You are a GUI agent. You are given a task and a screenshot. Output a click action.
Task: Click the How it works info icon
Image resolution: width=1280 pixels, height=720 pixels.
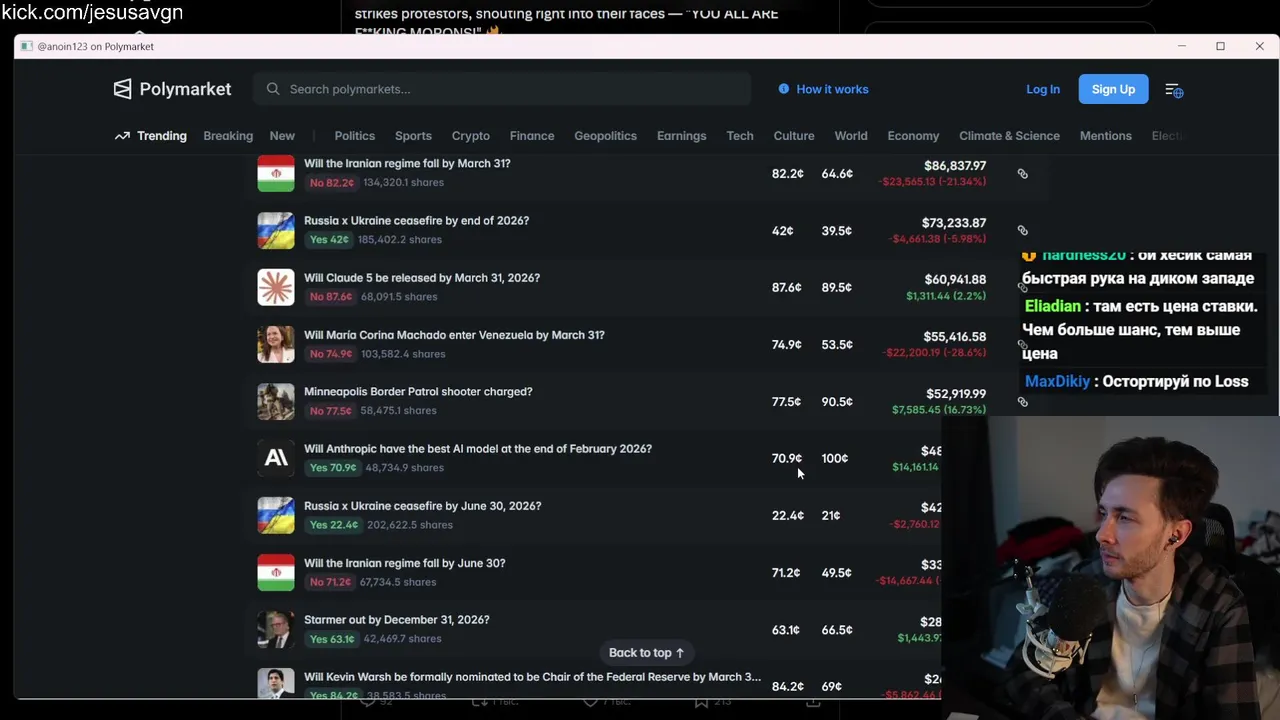click(783, 89)
